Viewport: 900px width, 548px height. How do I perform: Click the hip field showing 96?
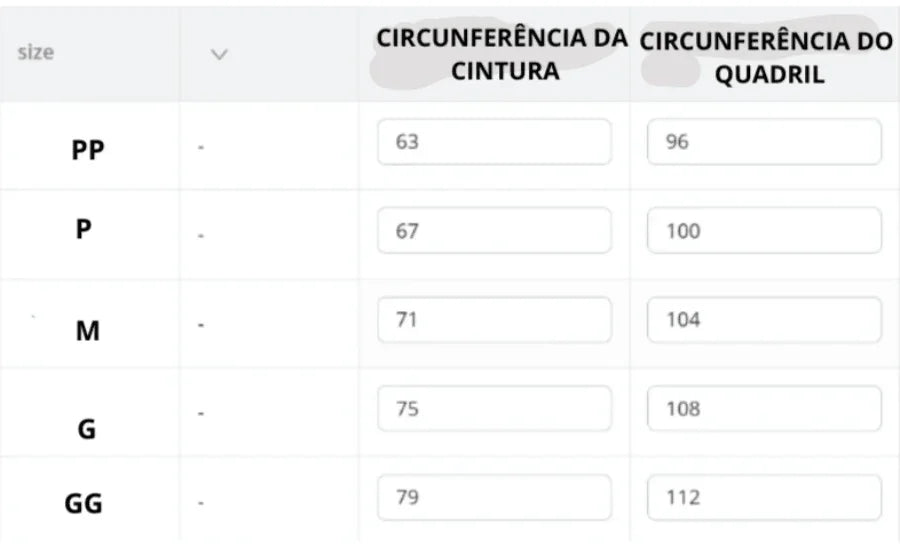click(764, 142)
